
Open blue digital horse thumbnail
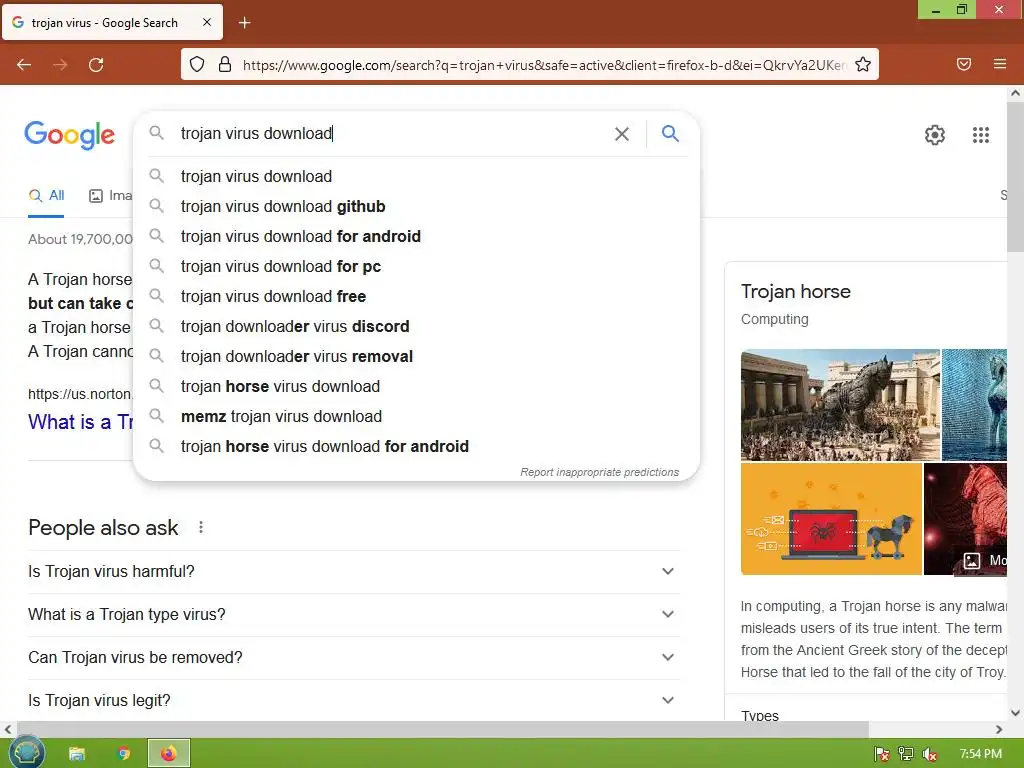[x=974, y=405]
